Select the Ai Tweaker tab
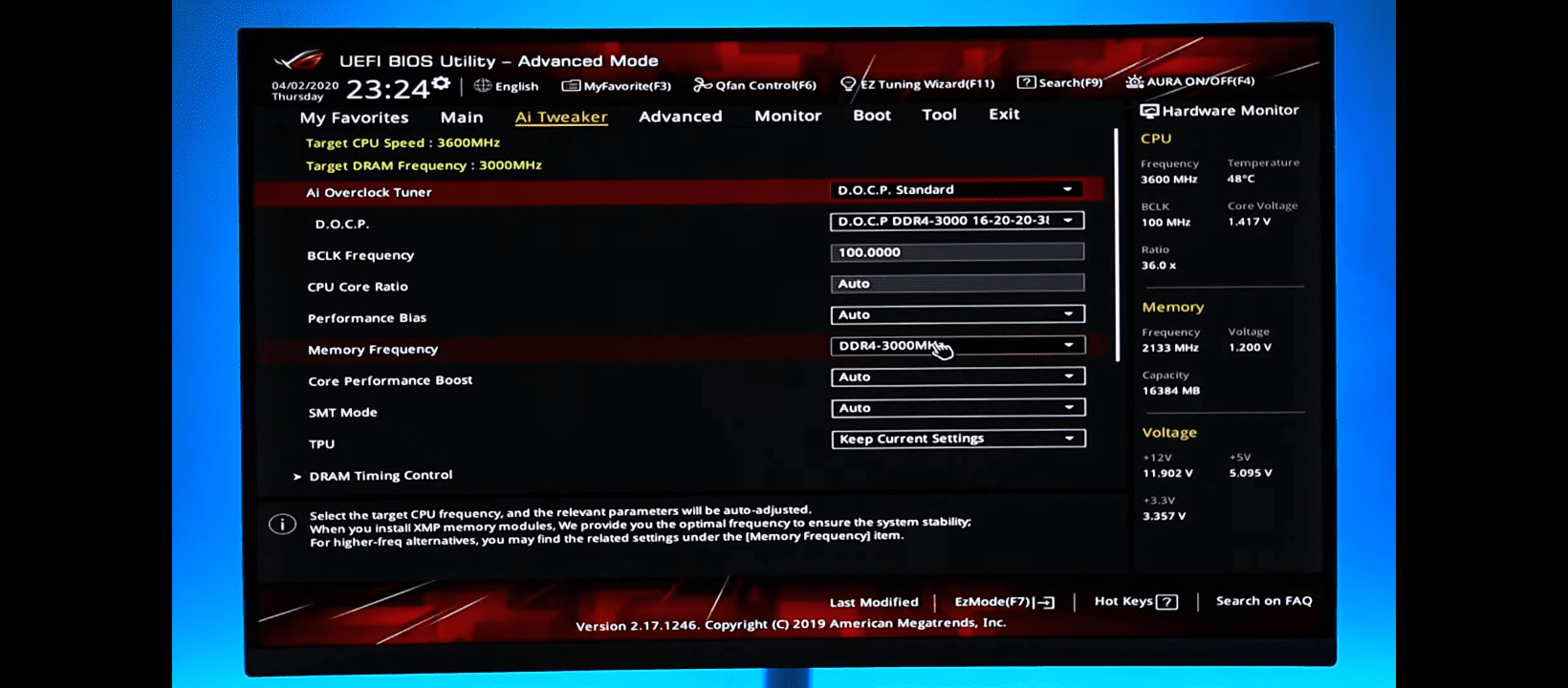The height and width of the screenshot is (688, 1568). pos(561,117)
